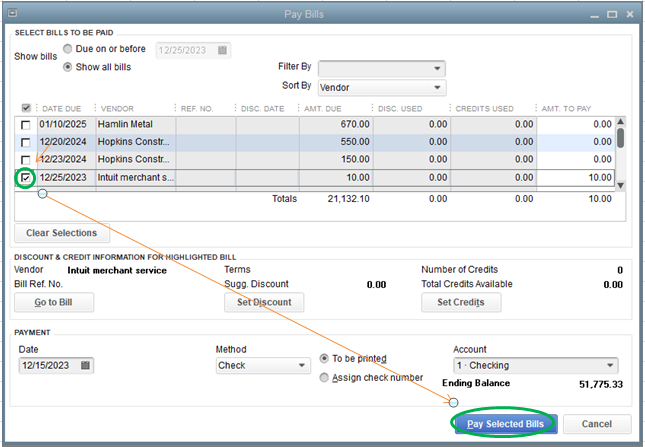Click the Clear Selections button
The image size is (645, 447).
tap(62, 233)
